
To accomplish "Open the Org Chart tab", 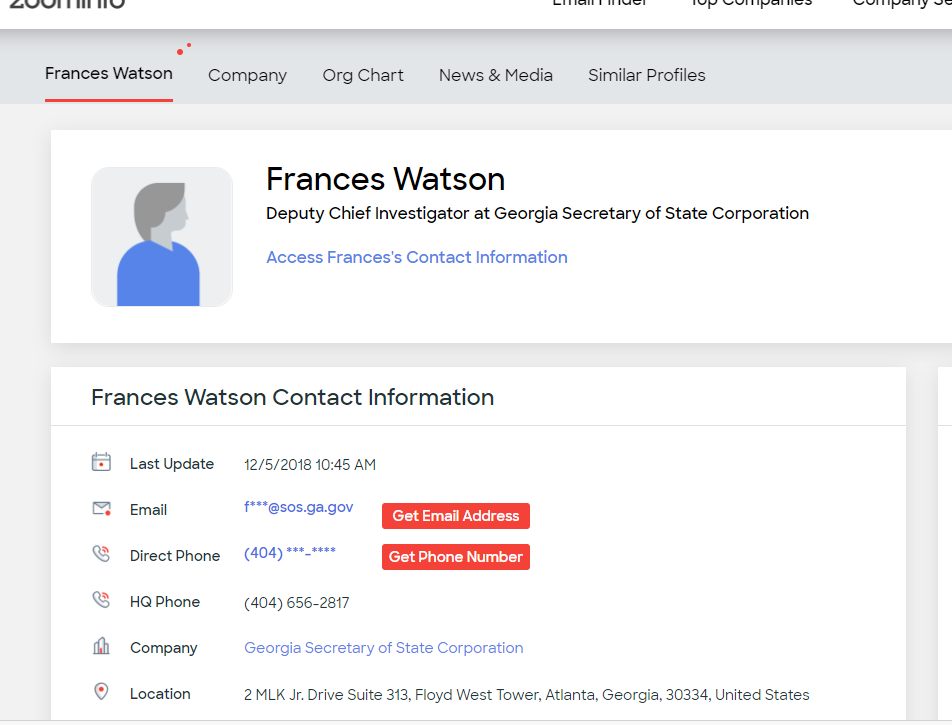I will pyautogui.click(x=363, y=75).
